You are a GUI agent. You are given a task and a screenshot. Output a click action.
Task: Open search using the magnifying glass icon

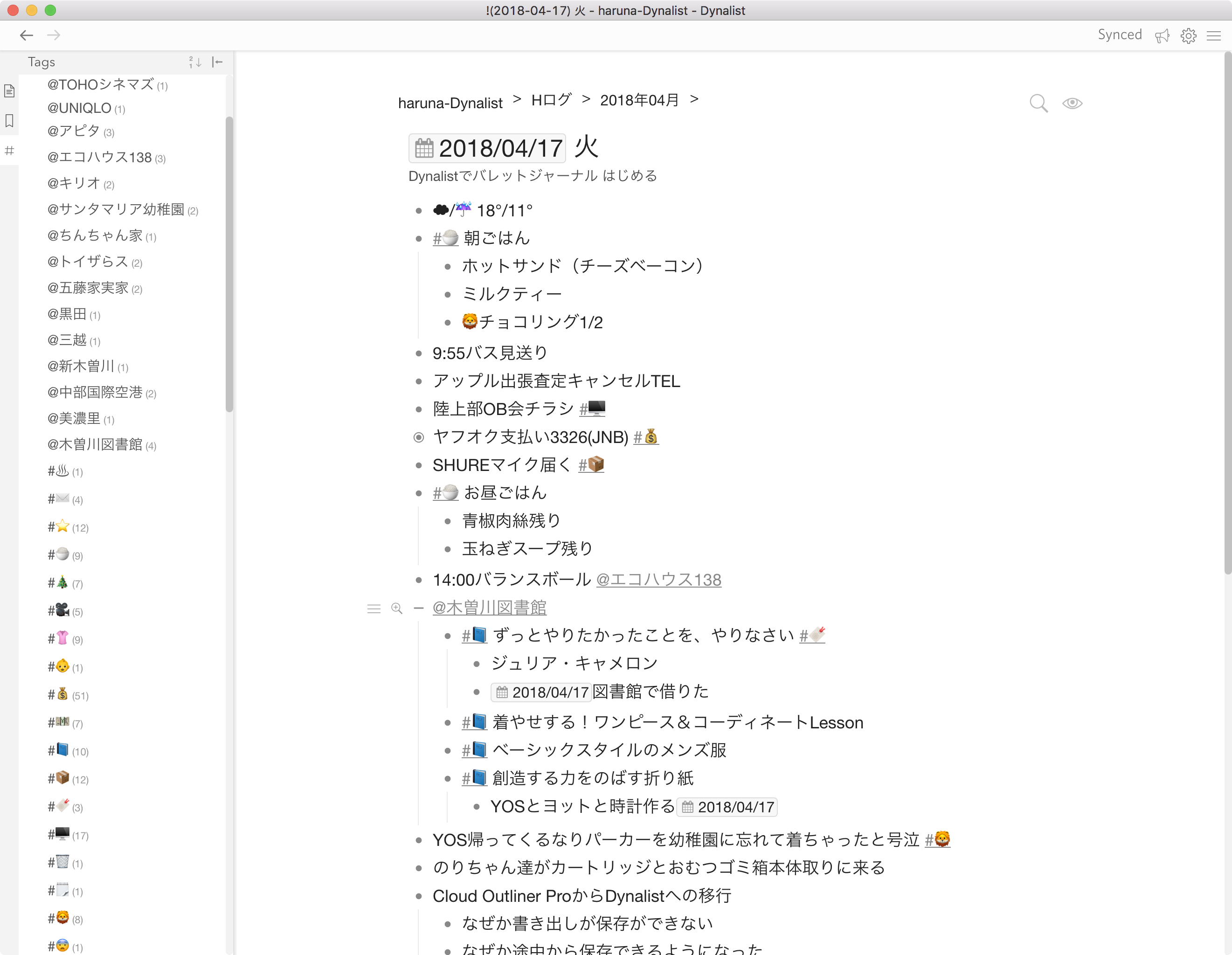[1039, 103]
